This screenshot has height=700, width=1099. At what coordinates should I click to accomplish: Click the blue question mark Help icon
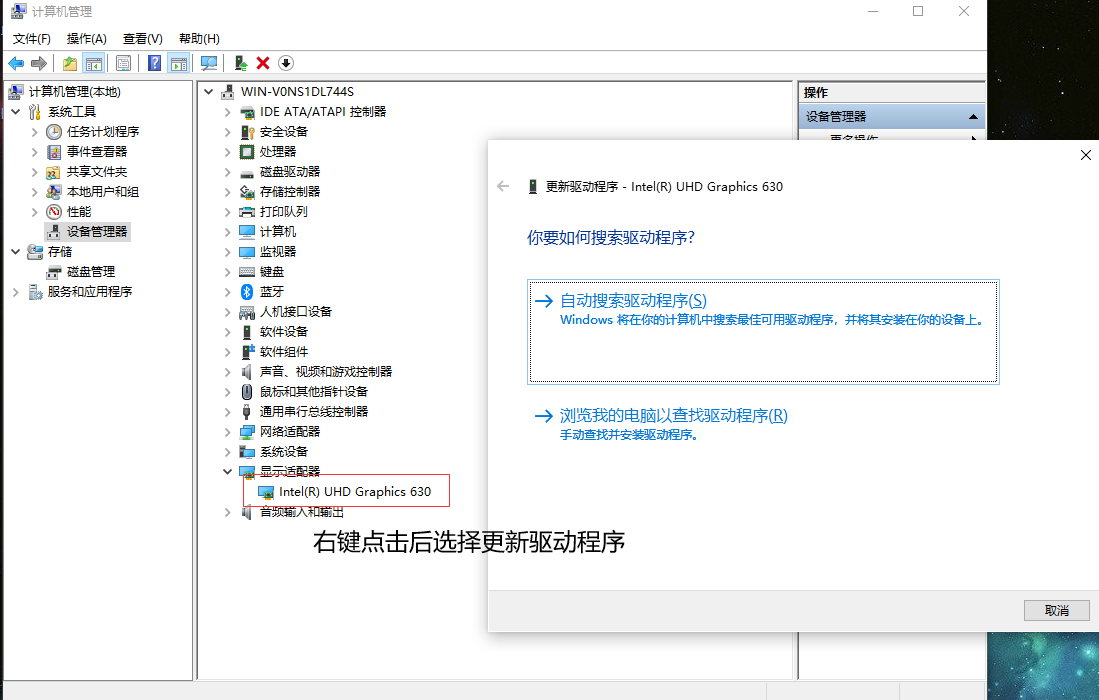click(154, 64)
